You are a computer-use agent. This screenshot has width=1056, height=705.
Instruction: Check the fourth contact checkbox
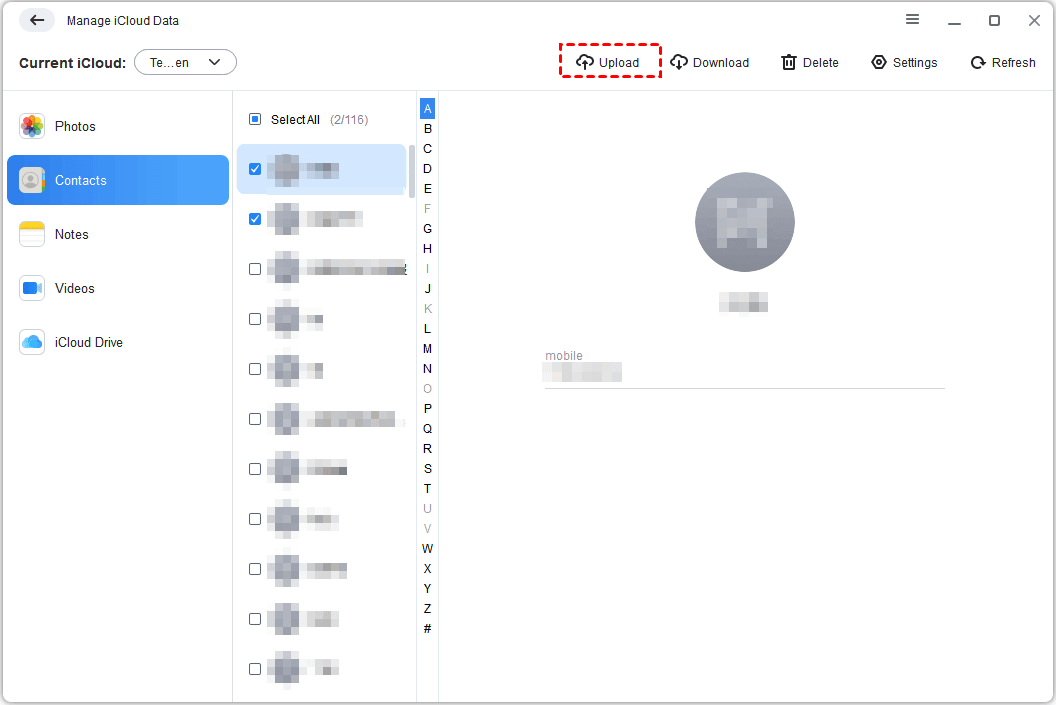255,319
